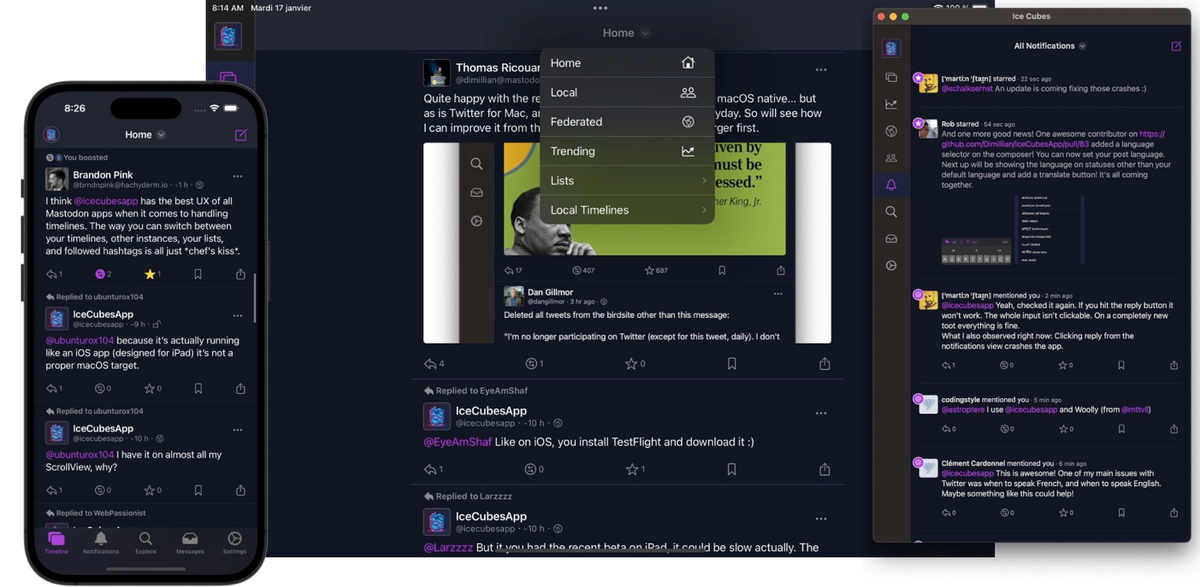This screenshot has width=1200, height=587.
Task: Select Timeline tab on iPhone bottom bar
Action: (x=57, y=543)
